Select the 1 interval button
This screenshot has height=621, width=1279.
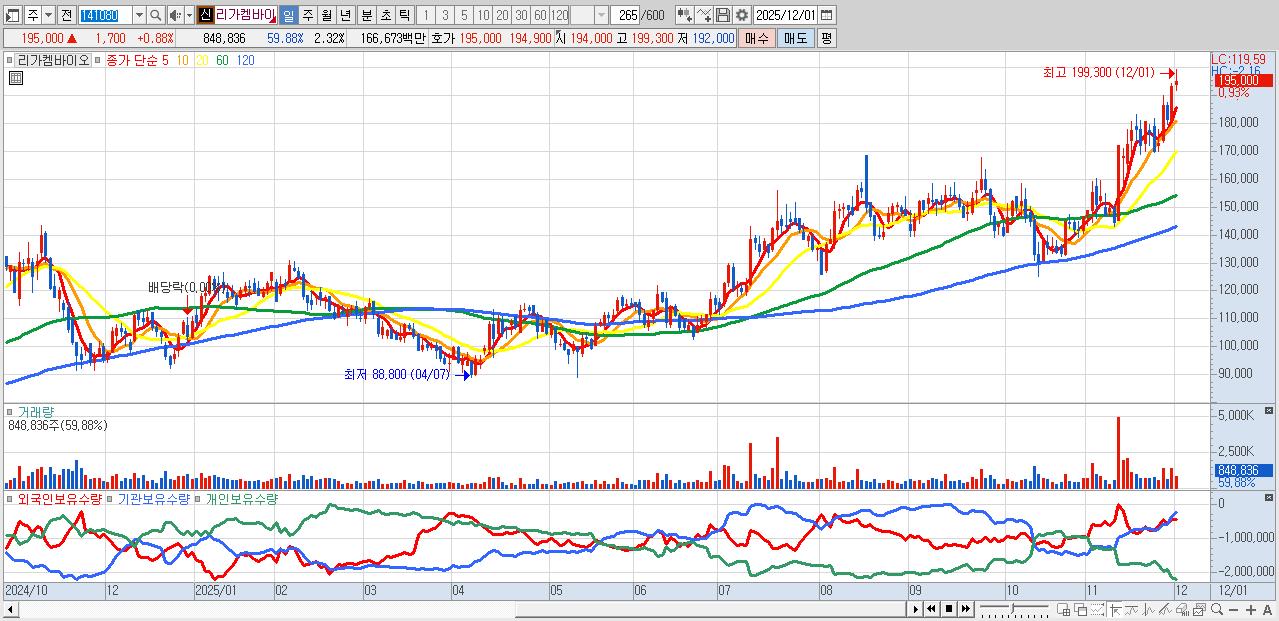pos(426,15)
